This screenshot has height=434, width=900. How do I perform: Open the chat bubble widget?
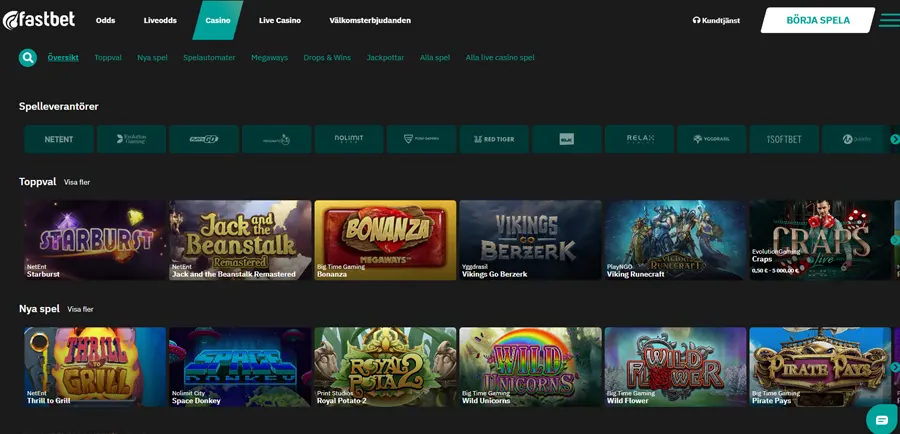[x=881, y=418]
